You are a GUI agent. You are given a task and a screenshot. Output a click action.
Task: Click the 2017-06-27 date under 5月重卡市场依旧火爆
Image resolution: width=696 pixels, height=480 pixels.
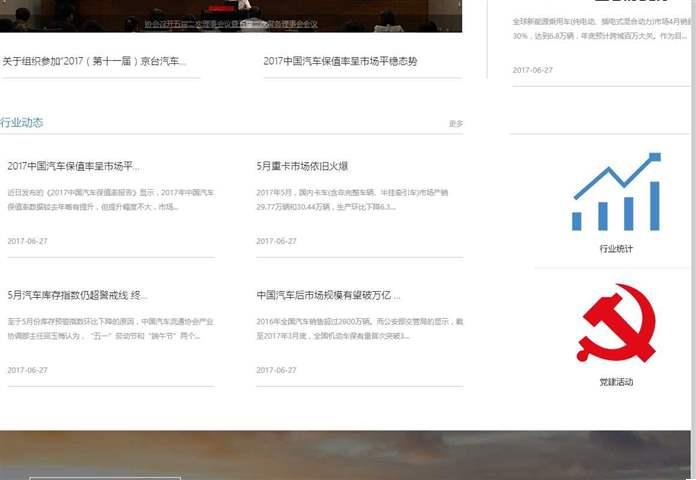pyautogui.click(x=276, y=241)
